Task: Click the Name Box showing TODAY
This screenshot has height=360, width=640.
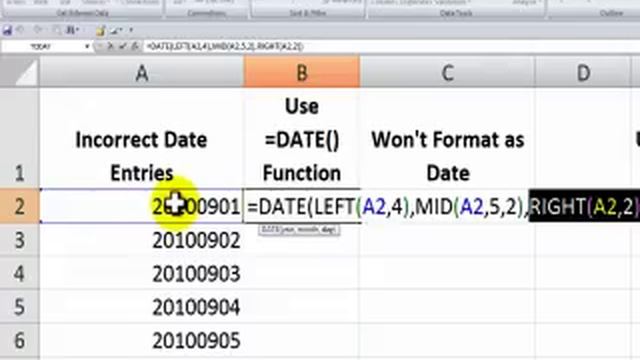Action: (42, 47)
